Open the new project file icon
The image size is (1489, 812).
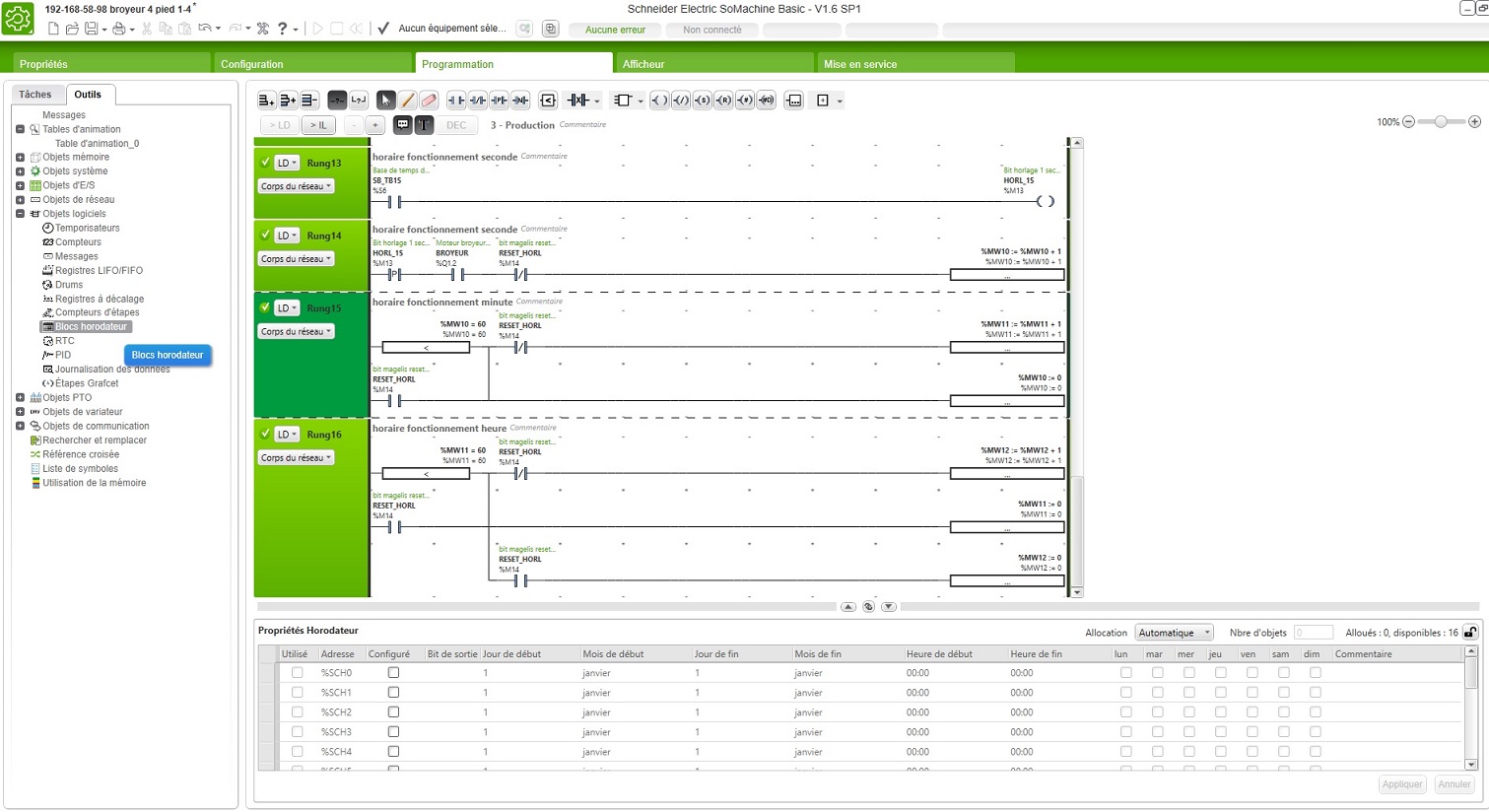pos(54,30)
